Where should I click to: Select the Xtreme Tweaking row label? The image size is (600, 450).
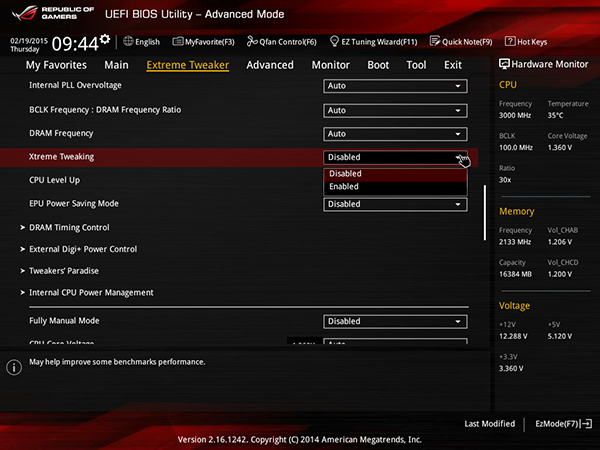tap(62, 157)
